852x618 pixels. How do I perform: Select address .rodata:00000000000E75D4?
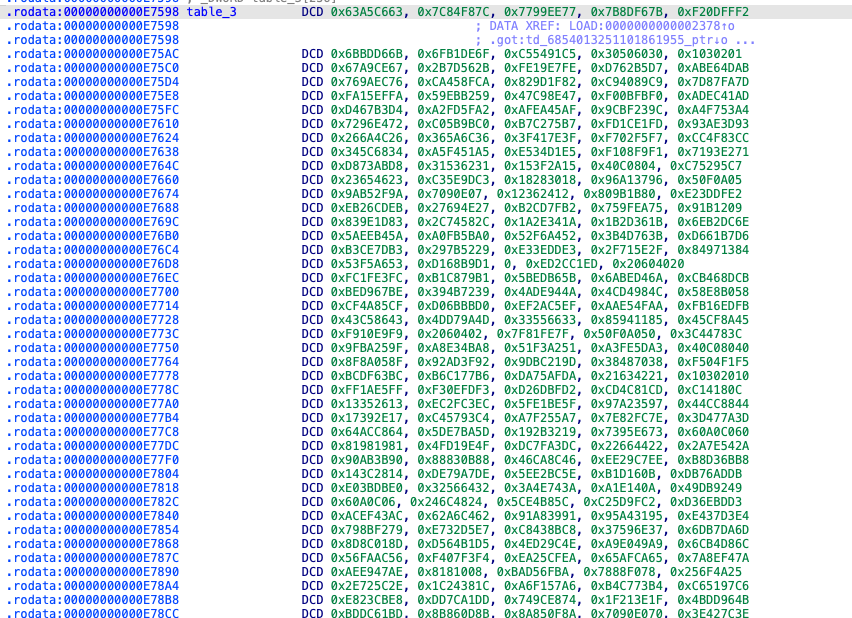(93, 82)
